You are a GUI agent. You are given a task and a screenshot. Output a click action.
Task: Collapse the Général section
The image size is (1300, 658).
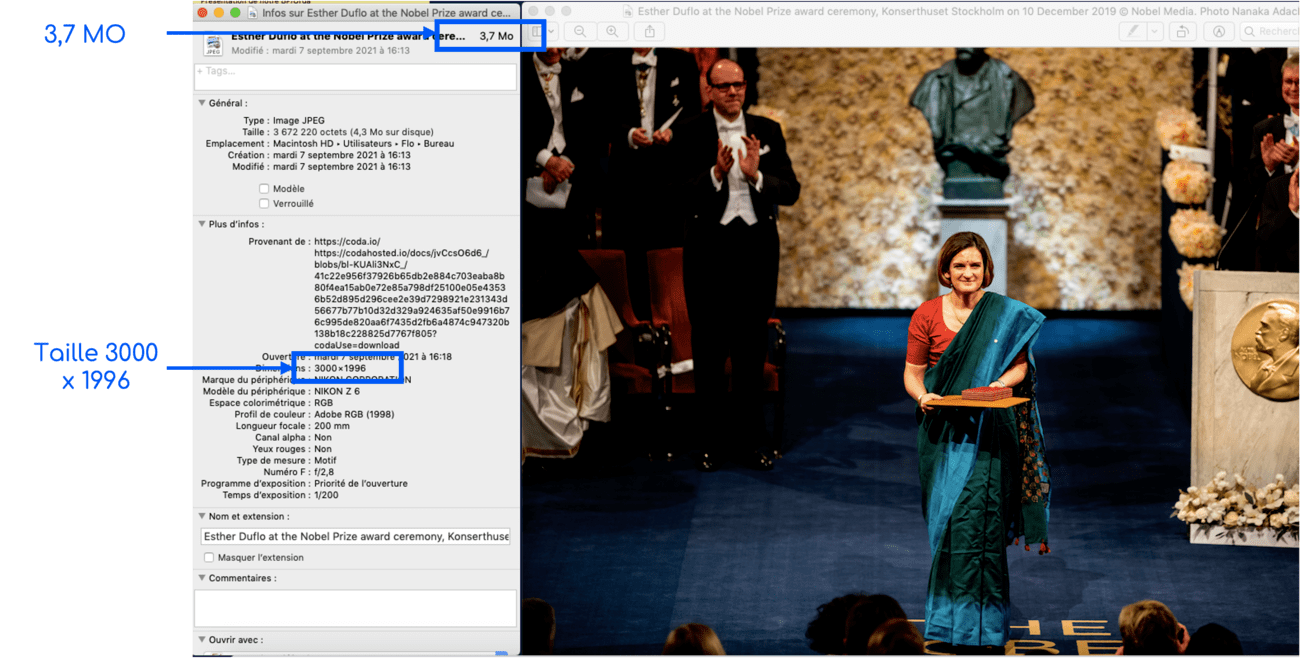(202, 103)
